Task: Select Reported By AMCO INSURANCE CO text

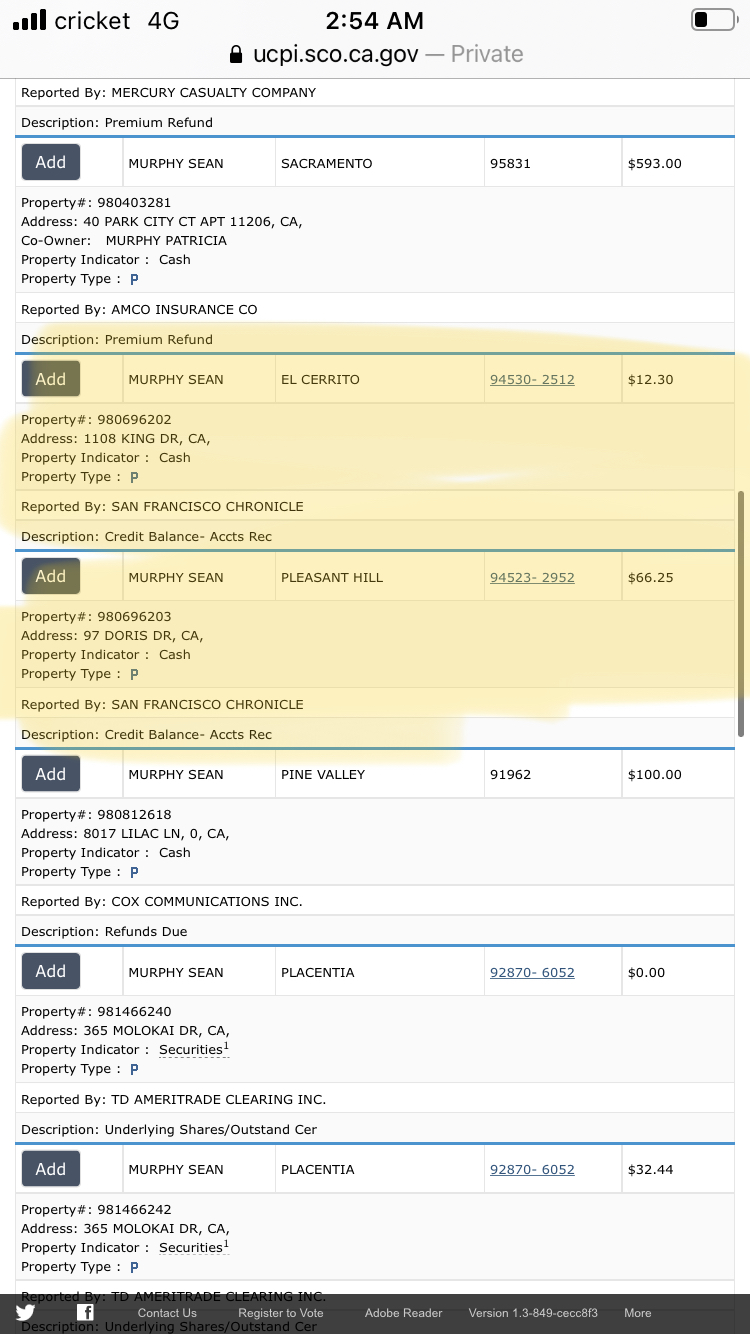Action: 139,310
